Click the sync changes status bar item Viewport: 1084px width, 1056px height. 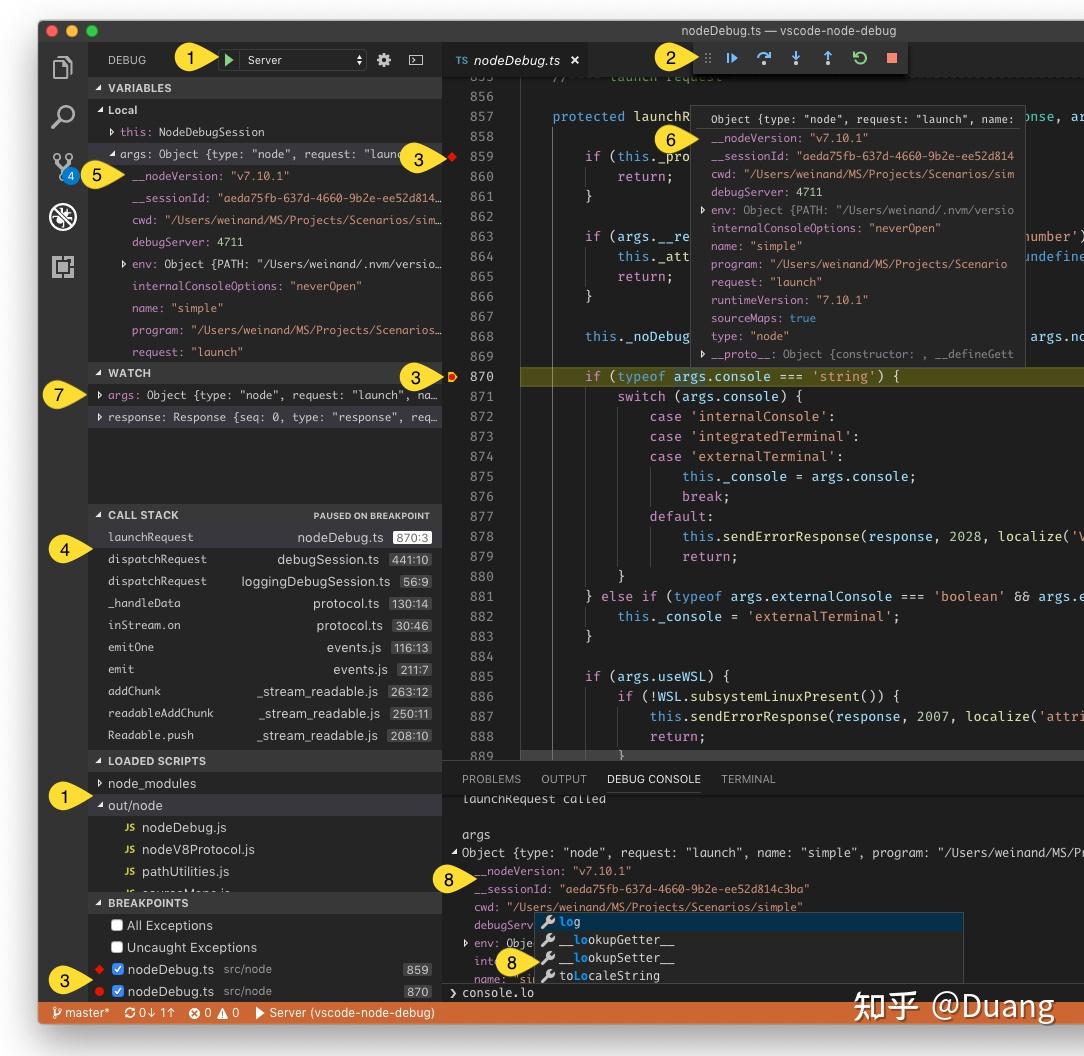tap(149, 1012)
